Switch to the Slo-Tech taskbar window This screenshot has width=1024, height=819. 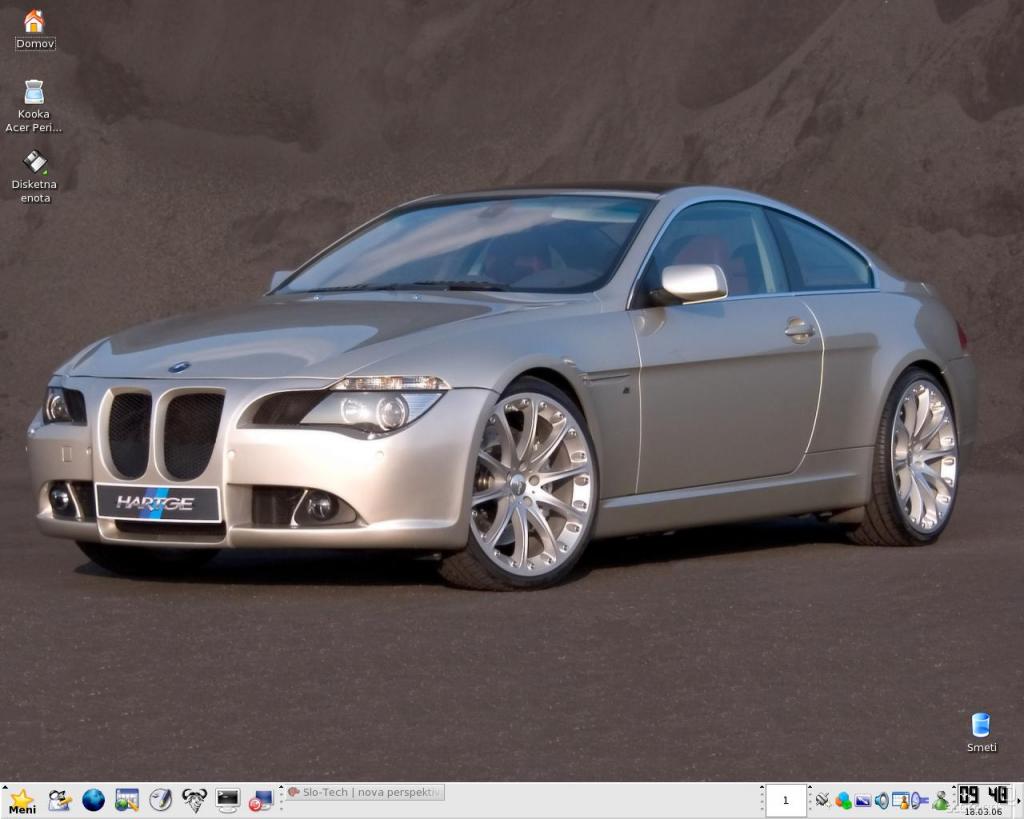click(x=365, y=792)
